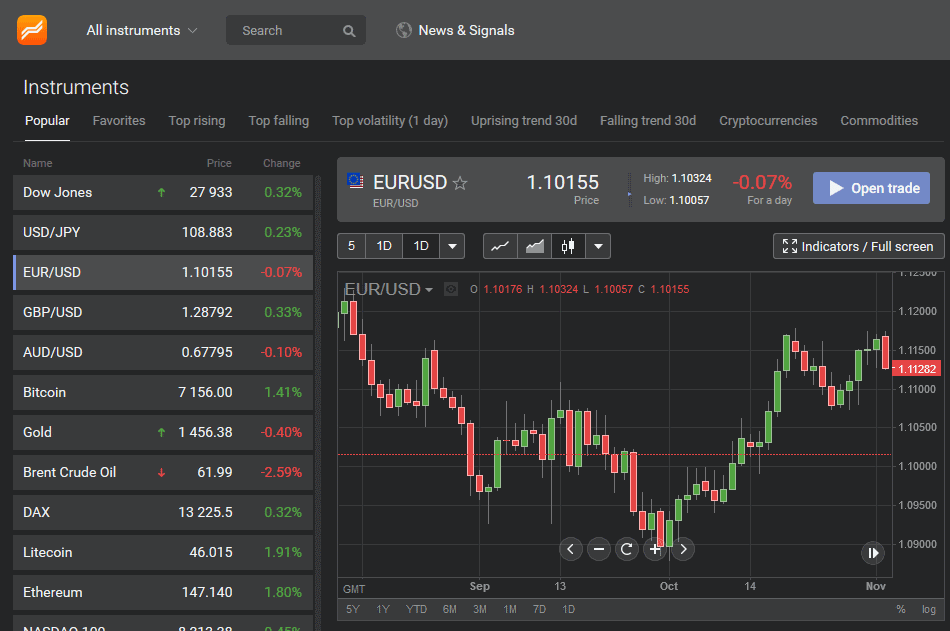Zoom in the chart with plus button
950x631 pixels.
click(655, 549)
